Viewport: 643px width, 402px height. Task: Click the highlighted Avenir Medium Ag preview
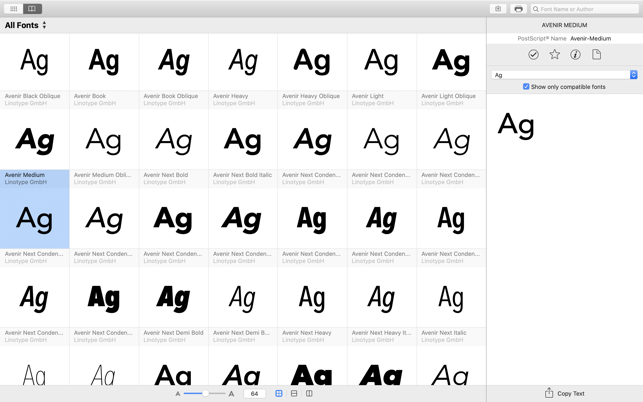click(x=34, y=219)
